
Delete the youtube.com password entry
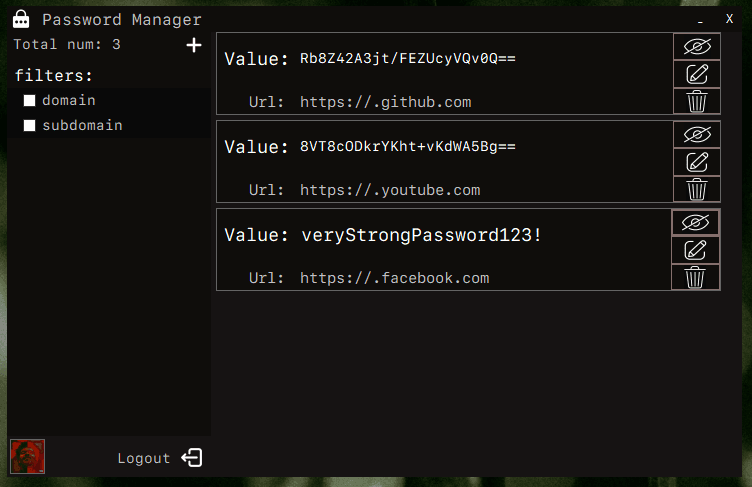[696, 189]
